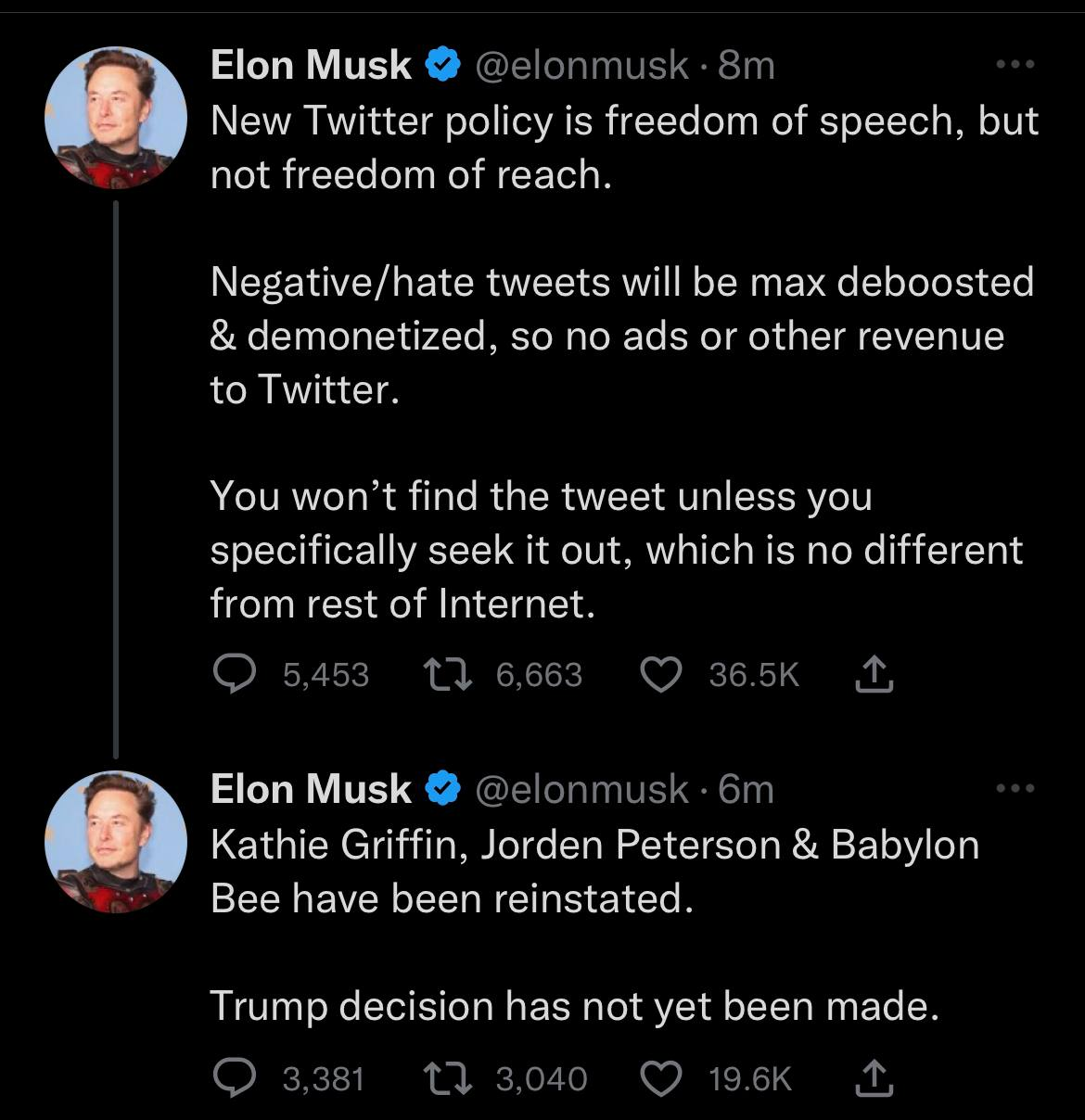Screen dimensions: 1085x1120
Task: Share the reinstated accounts tweet
Action: pyautogui.click(x=874, y=1078)
